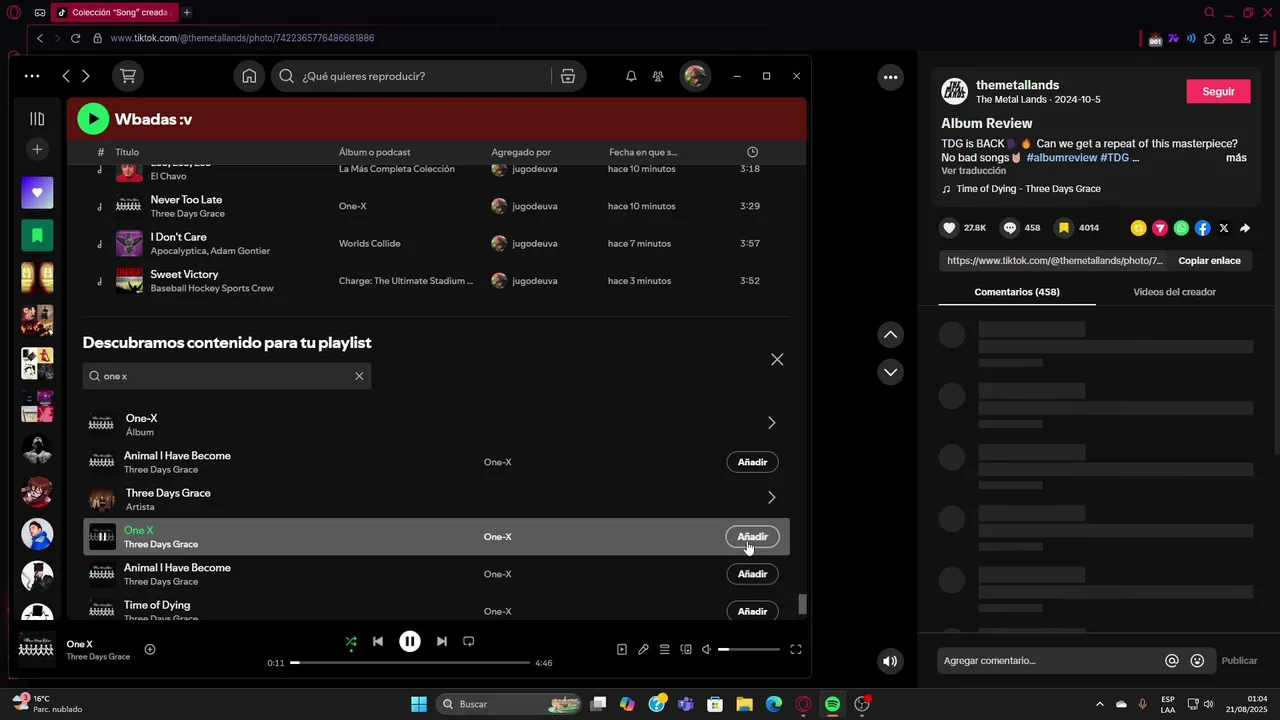Add the first Animal I Have Become result
This screenshot has height=720, width=1280.
coord(752,462)
